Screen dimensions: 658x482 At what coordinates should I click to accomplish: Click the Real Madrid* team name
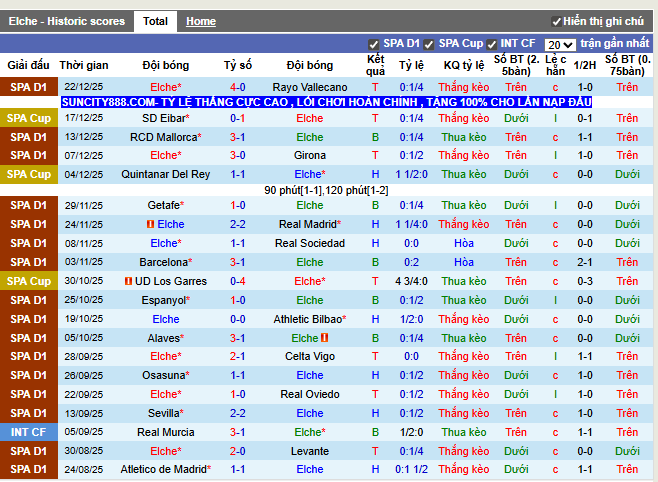click(310, 224)
